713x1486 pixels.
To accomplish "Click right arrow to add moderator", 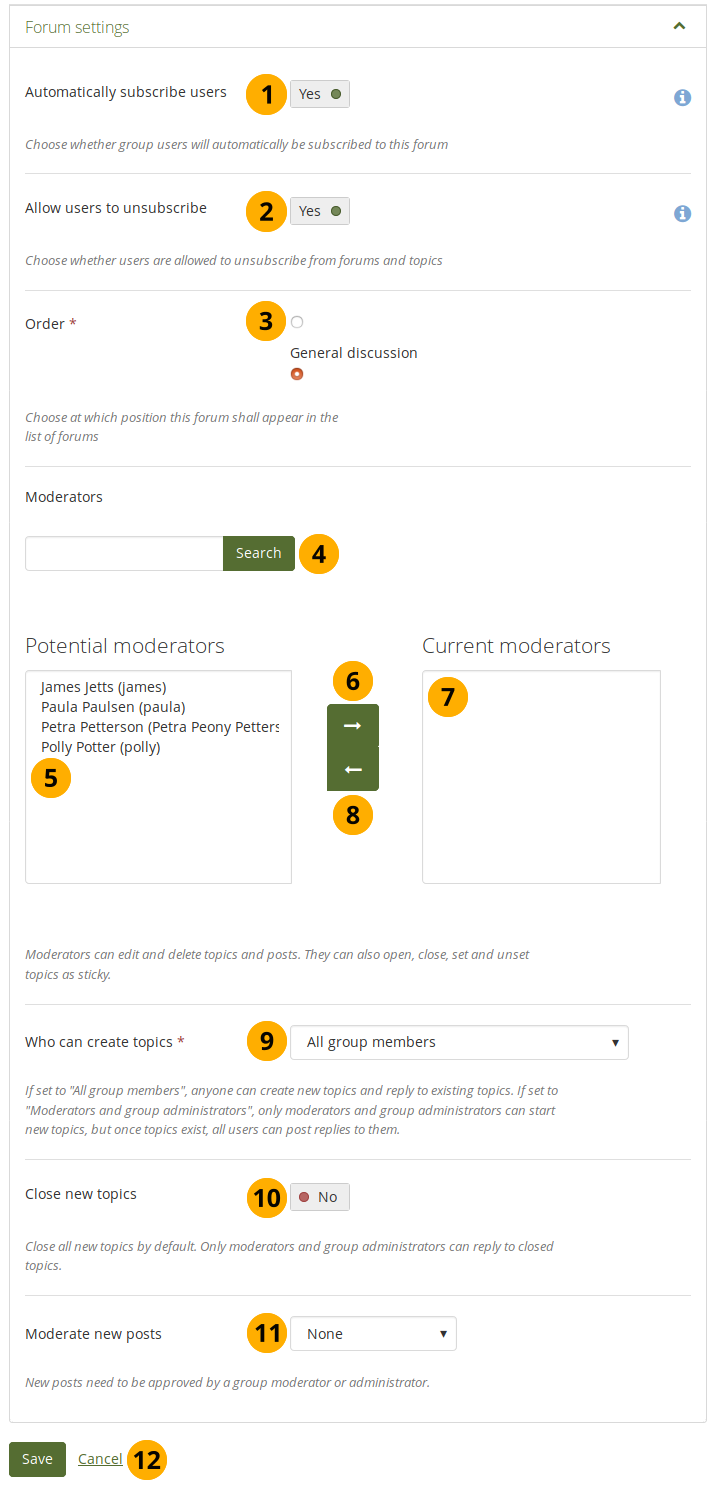I will [x=352, y=726].
